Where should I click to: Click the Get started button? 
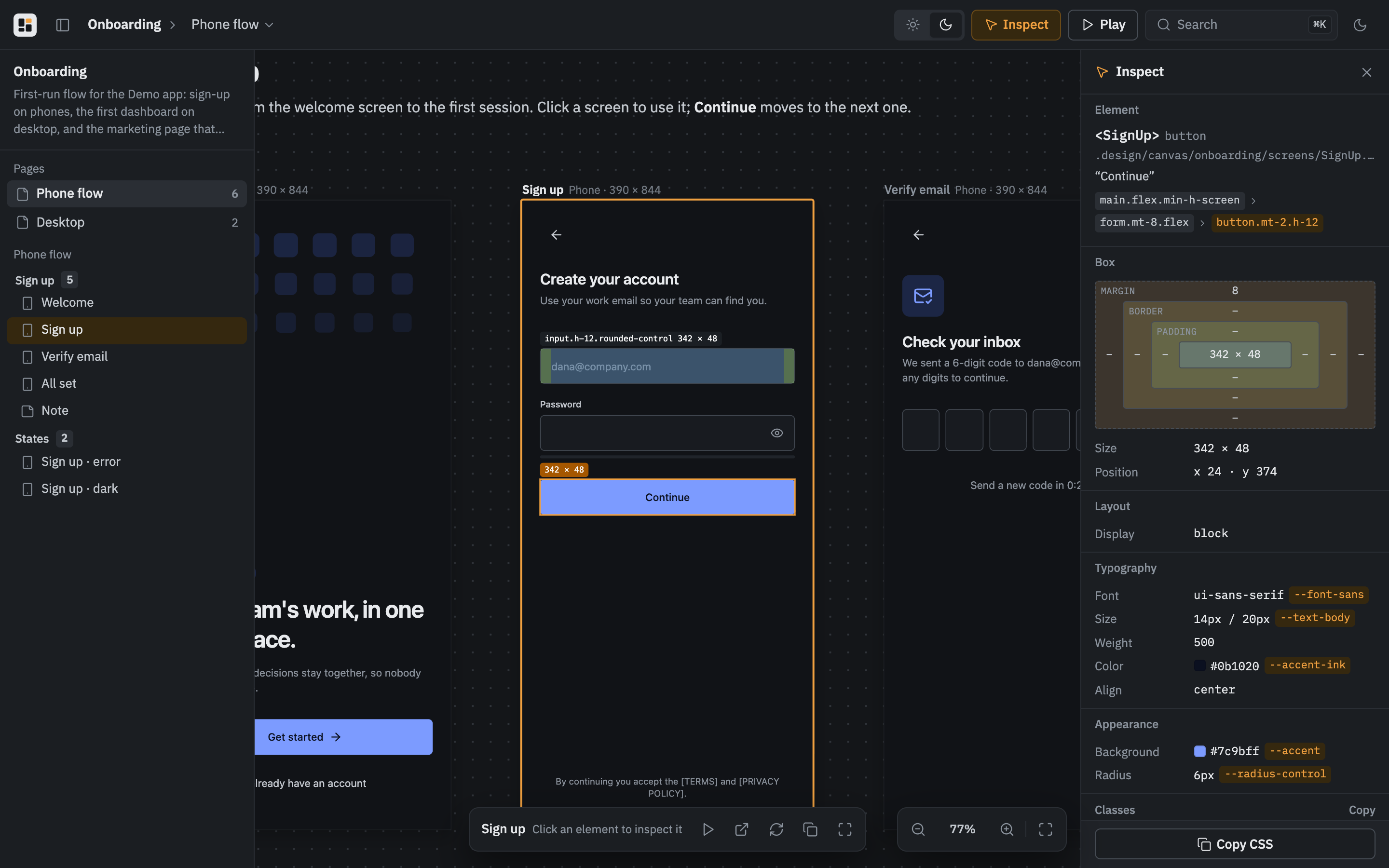[343, 737]
